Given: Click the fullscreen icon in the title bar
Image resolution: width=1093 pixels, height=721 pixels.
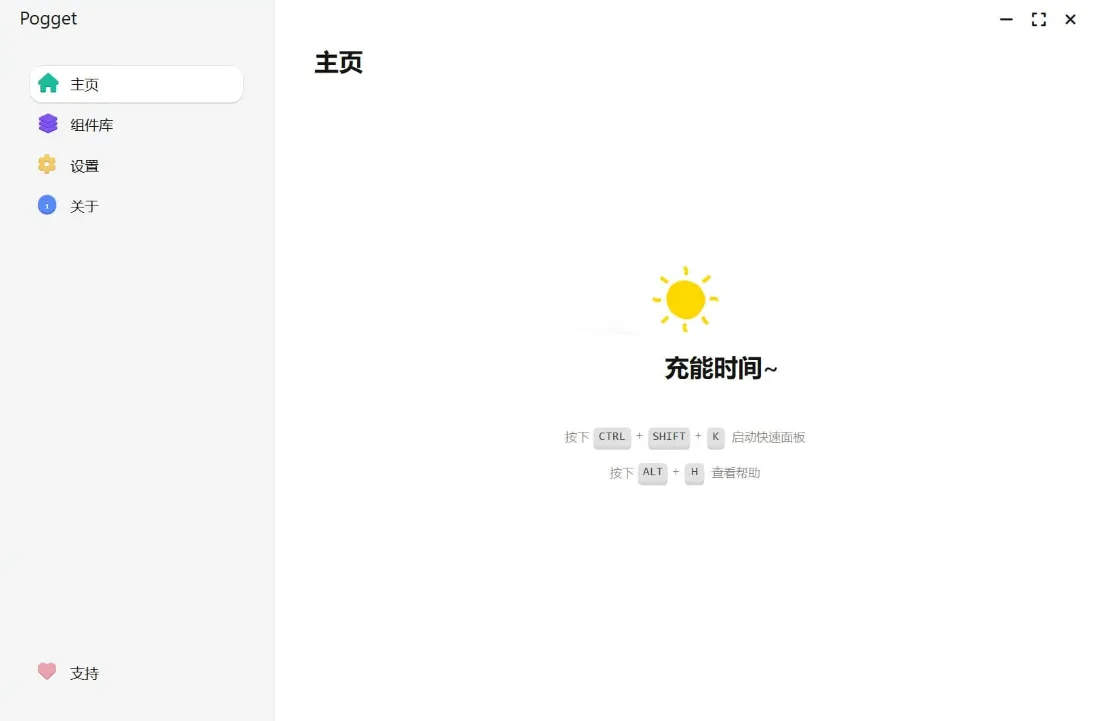Looking at the screenshot, I should 1038,19.
